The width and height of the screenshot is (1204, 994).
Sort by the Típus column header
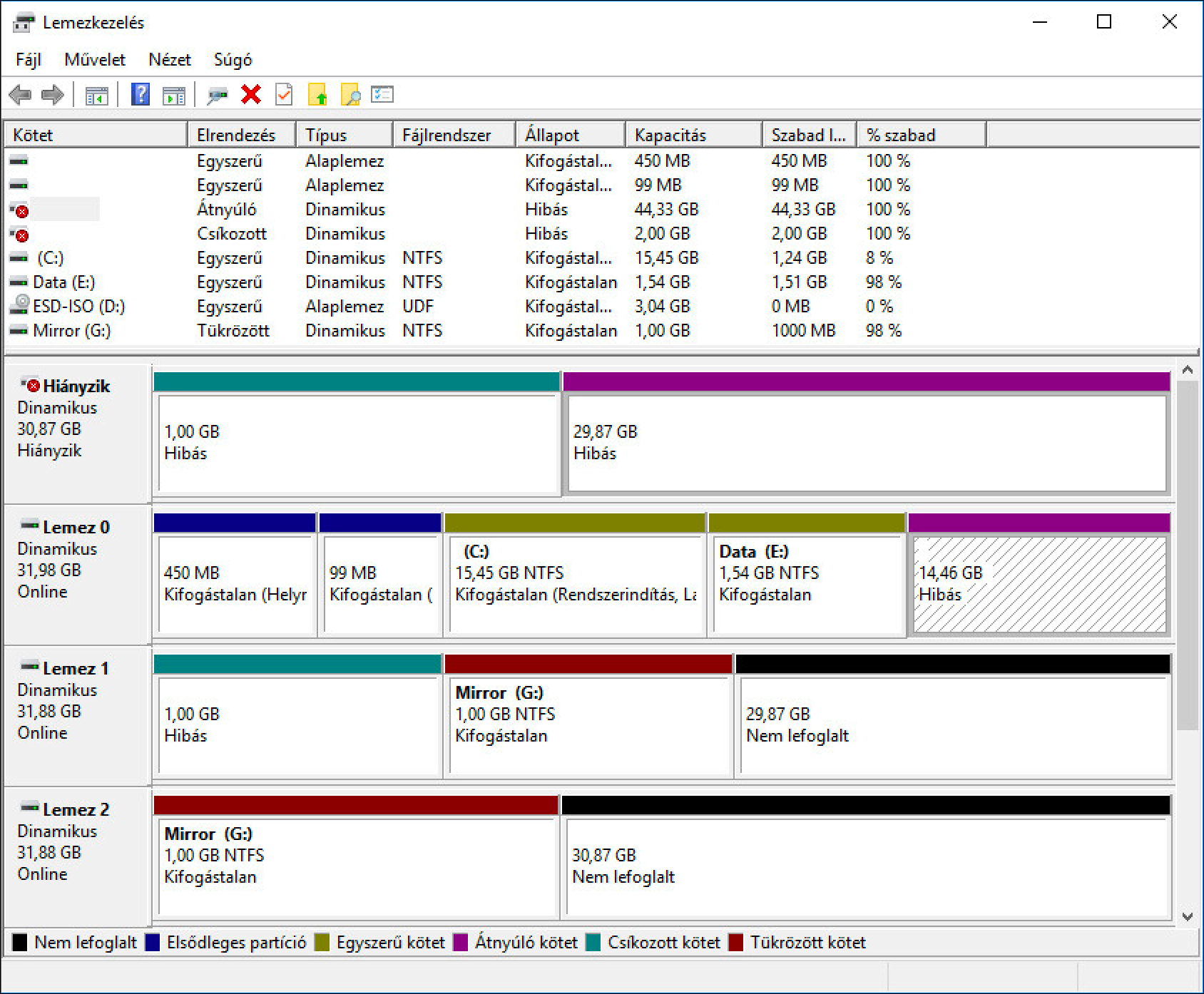(x=345, y=135)
